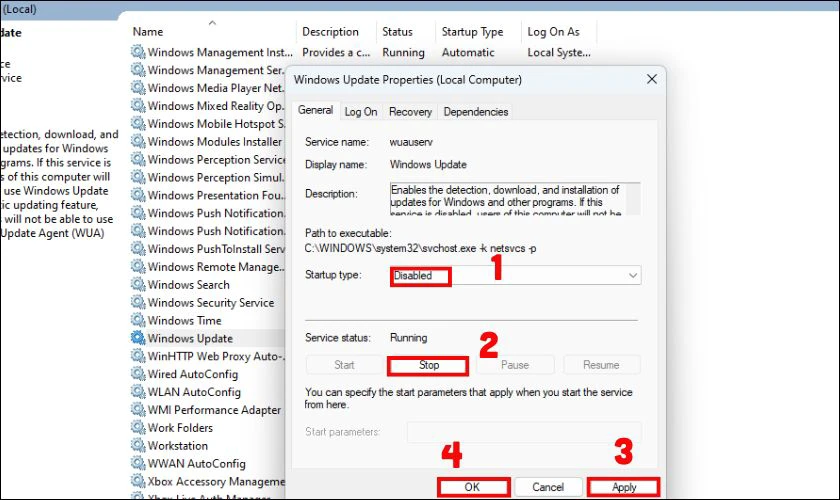Screen dimensions: 840x500
Task: Click the gear icon of Windows PushToInstall Serv
Action: click(x=138, y=249)
